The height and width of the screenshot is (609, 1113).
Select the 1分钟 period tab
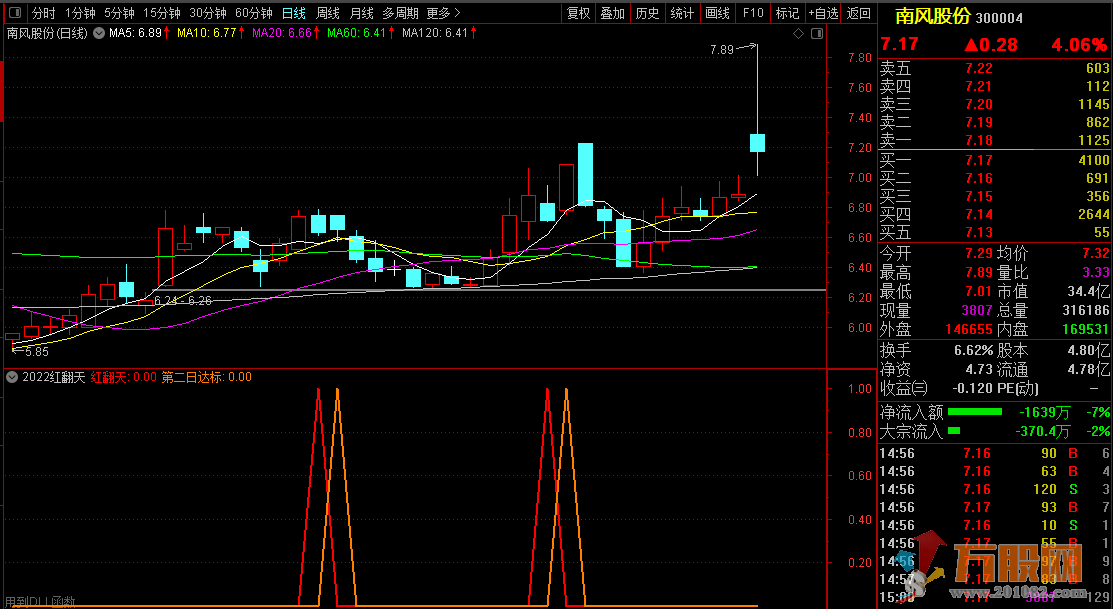point(80,13)
